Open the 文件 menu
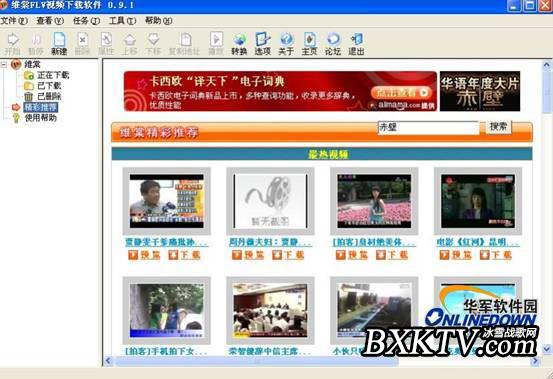The width and height of the screenshot is (553, 379). pos(14,21)
